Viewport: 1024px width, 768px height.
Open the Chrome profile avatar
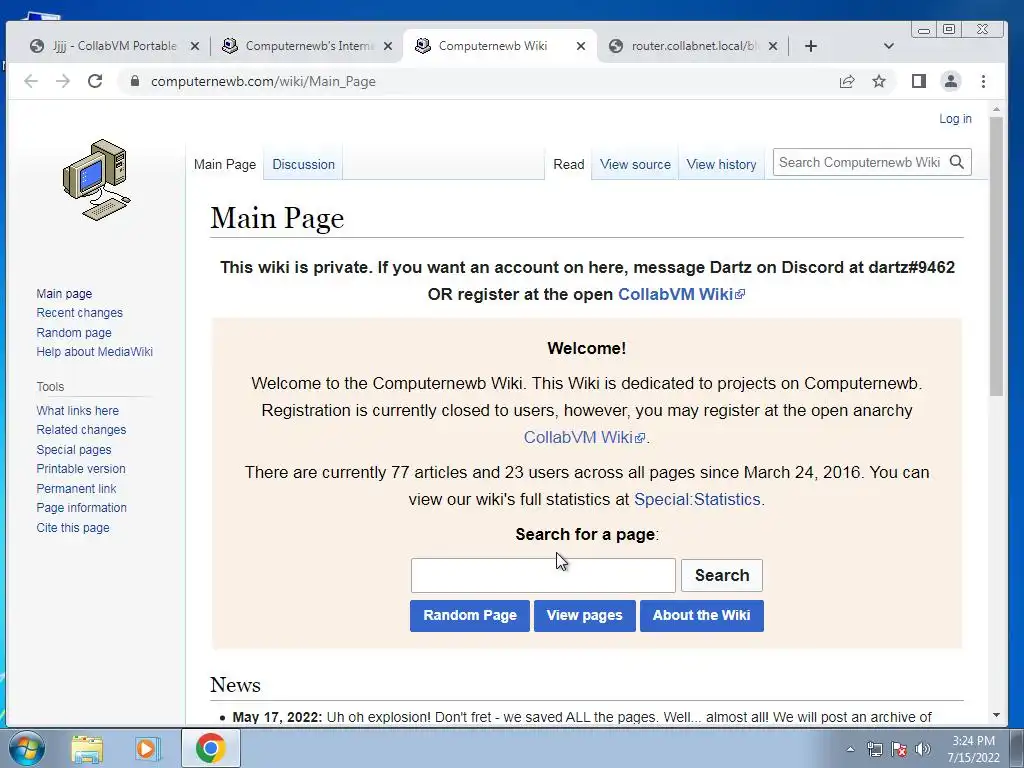(x=951, y=81)
